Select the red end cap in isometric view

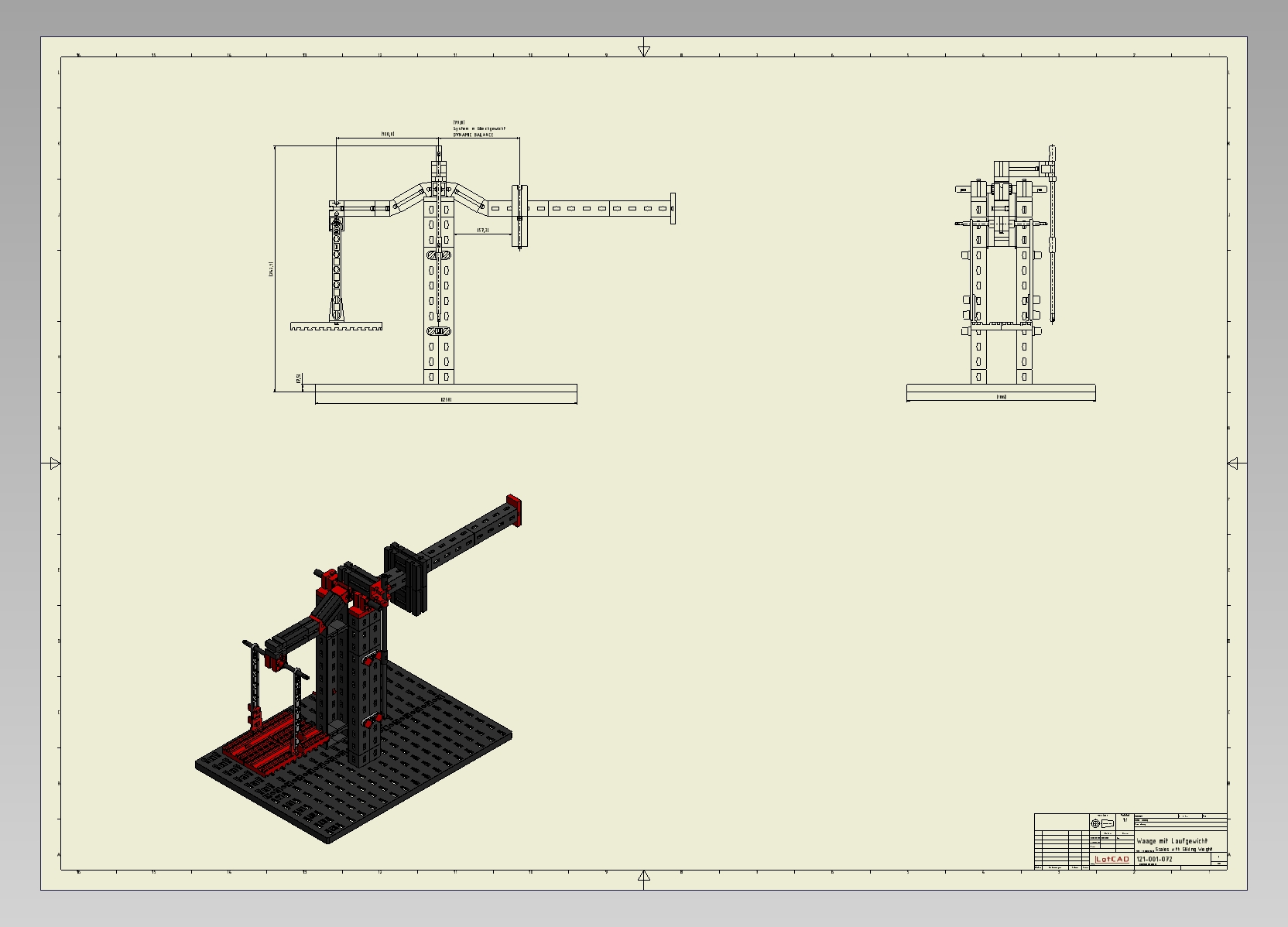514,510
